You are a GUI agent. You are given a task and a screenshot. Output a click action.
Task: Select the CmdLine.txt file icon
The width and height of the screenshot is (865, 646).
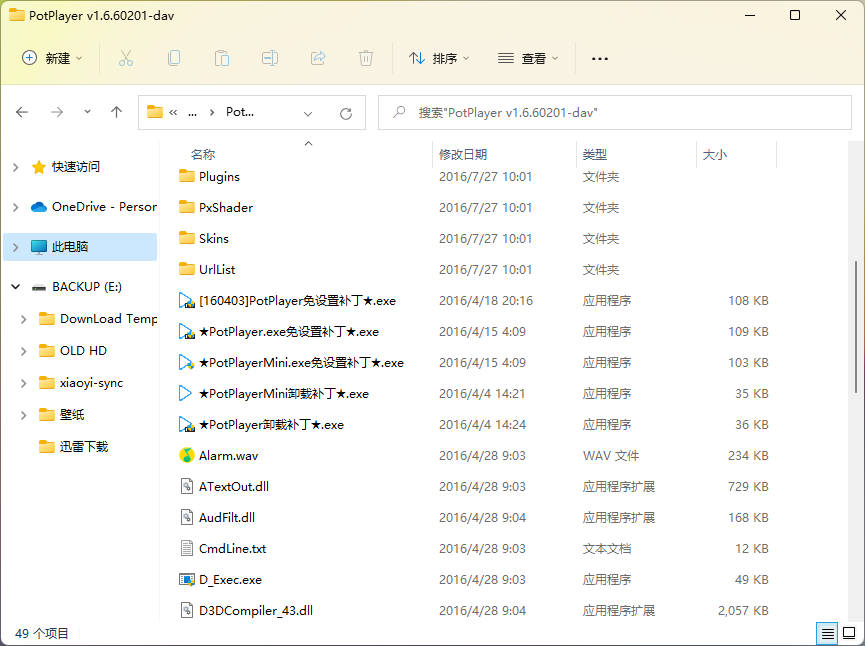point(186,548)
